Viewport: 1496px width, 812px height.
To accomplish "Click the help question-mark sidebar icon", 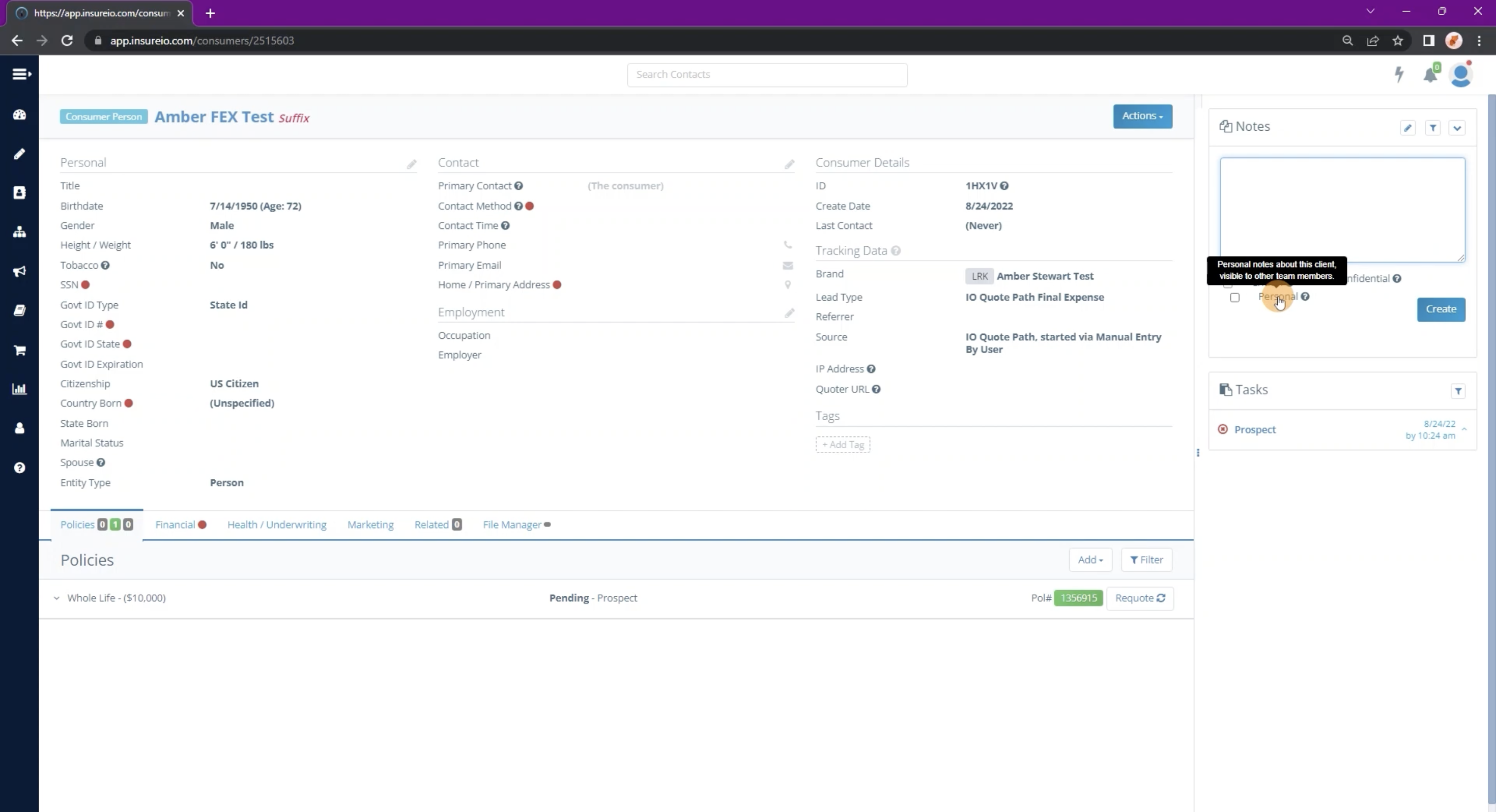I will pyautogui.click(x=19, y=468).
